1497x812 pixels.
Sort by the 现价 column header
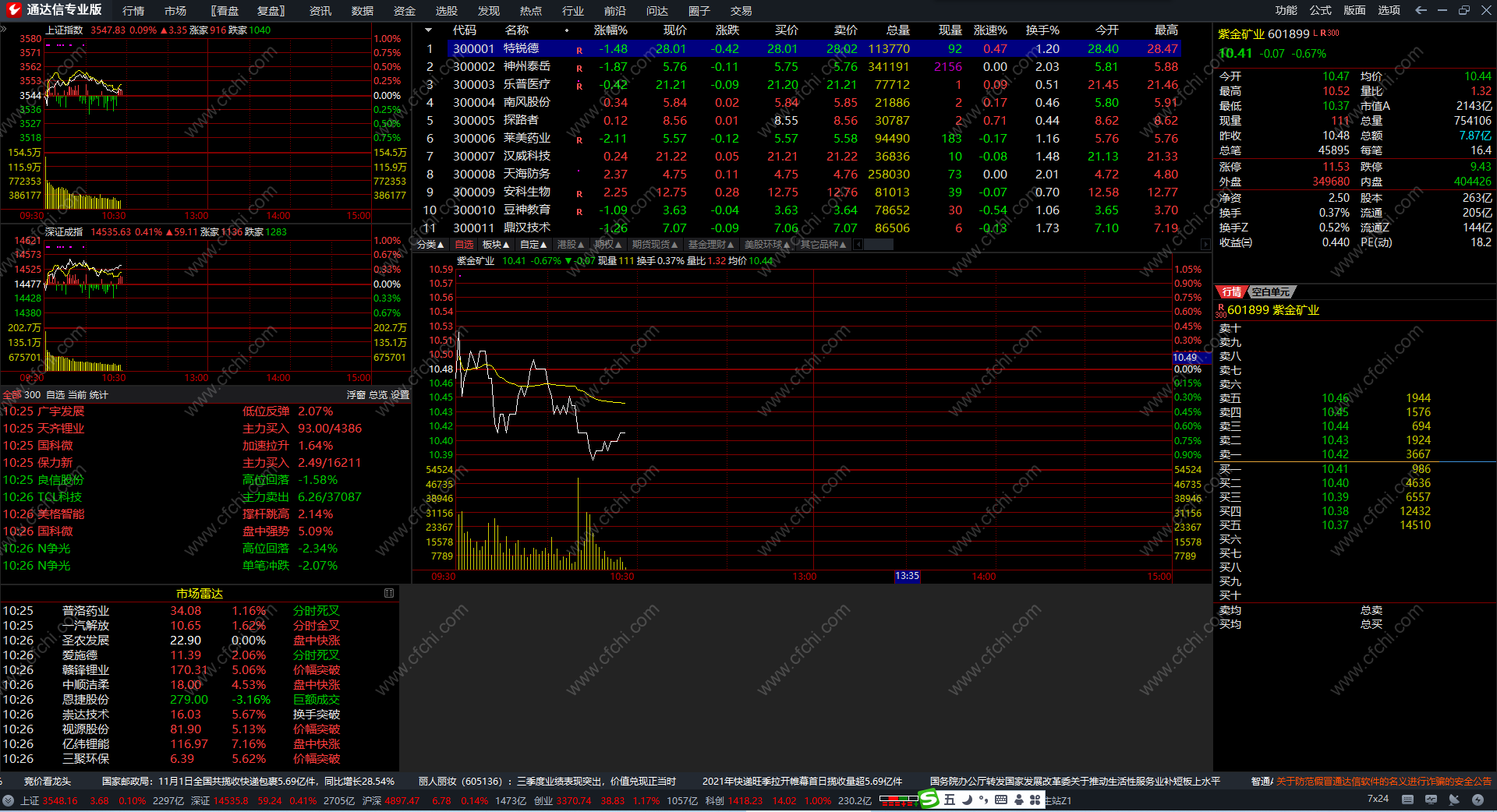coord(675,30)
